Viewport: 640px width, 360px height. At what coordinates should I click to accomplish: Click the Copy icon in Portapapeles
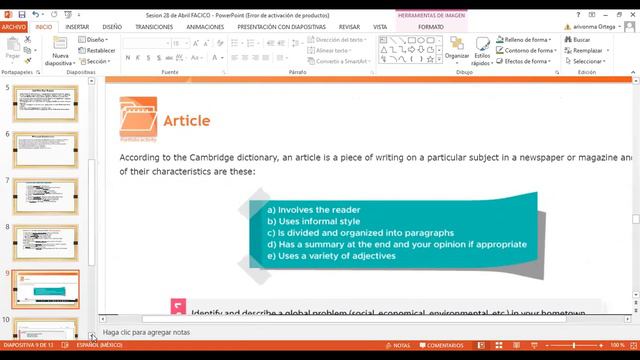pos(27,50)
